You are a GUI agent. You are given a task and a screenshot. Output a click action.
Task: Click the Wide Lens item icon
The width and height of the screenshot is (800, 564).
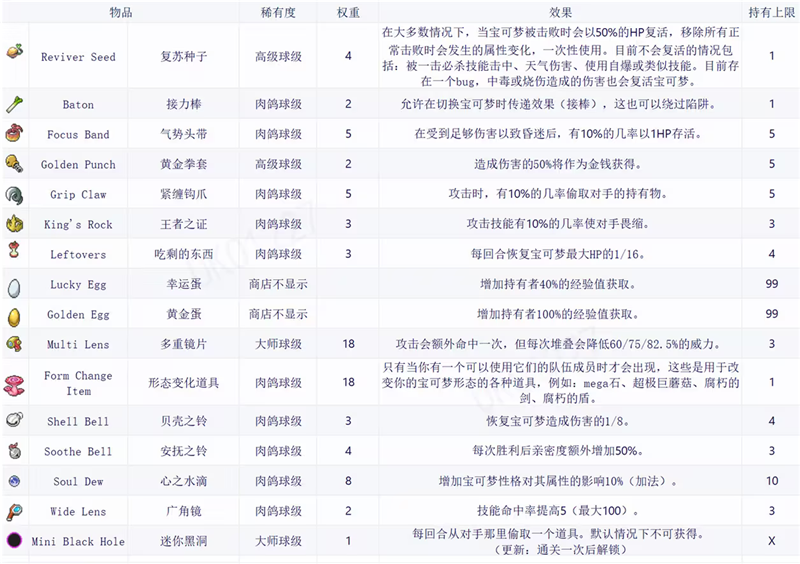click(x=14, y=511)
